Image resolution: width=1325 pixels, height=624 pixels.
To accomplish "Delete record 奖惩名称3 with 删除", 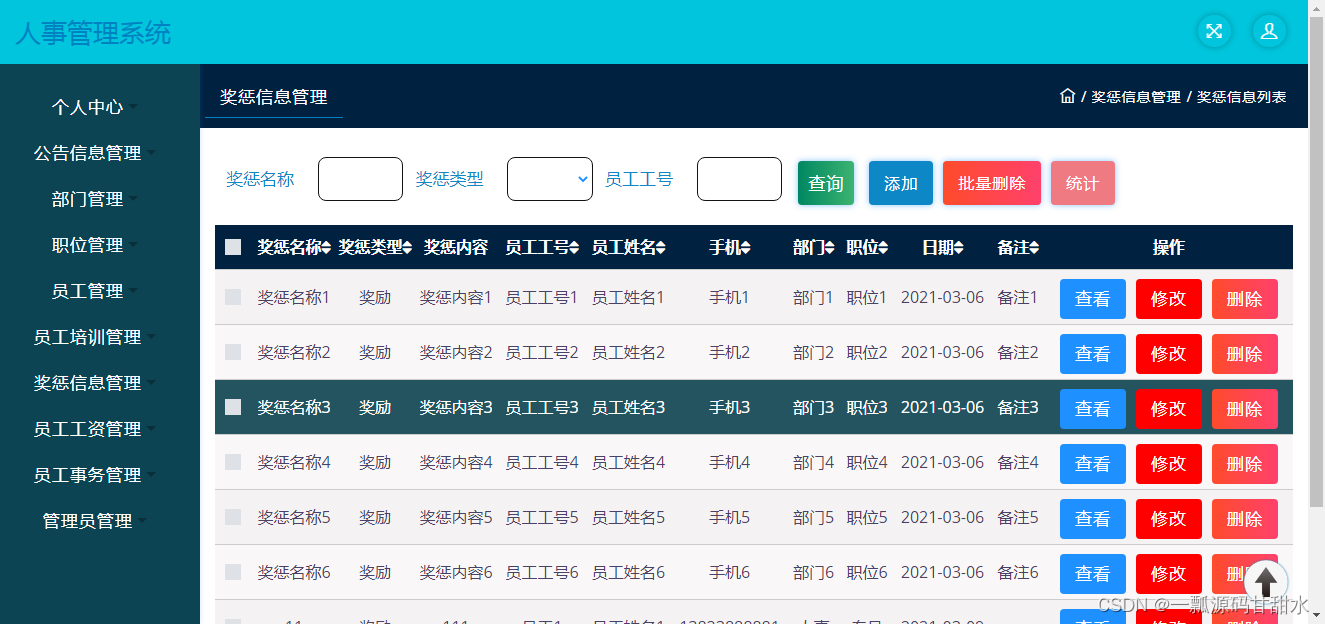I will [1245, 409].
